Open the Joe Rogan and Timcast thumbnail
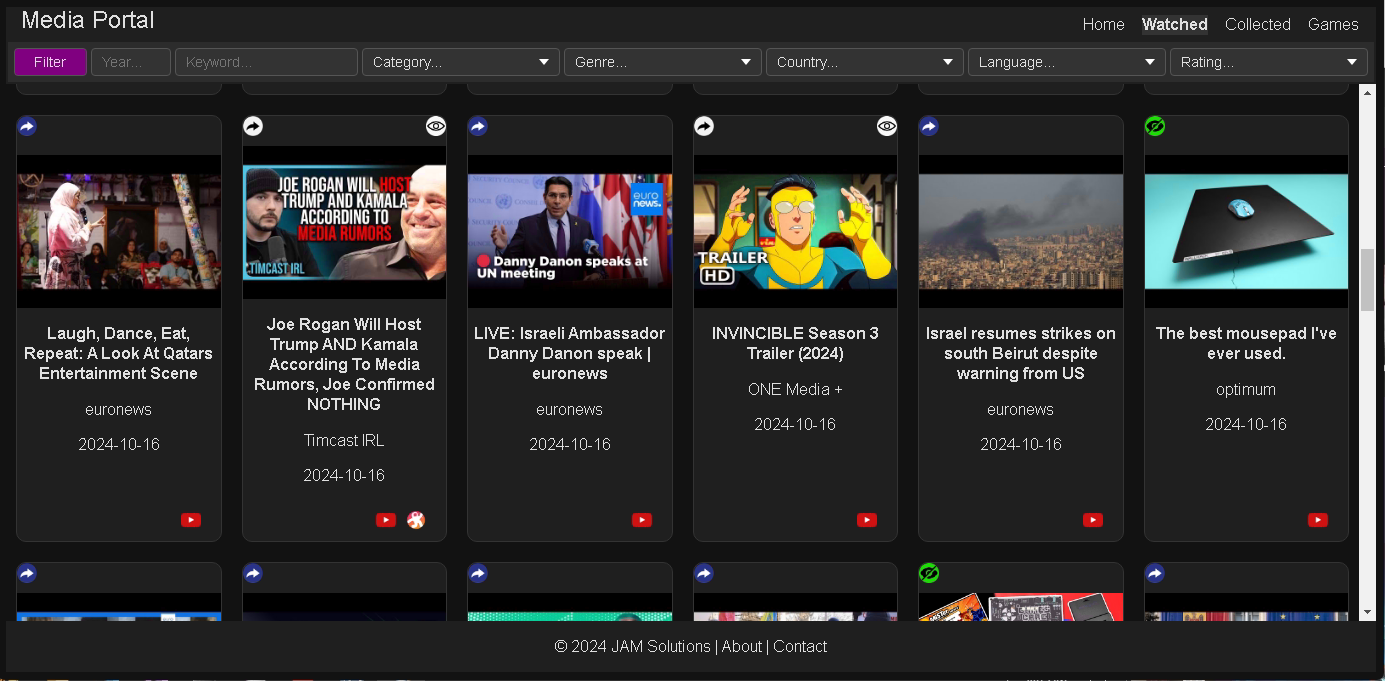 pos(344,222)
